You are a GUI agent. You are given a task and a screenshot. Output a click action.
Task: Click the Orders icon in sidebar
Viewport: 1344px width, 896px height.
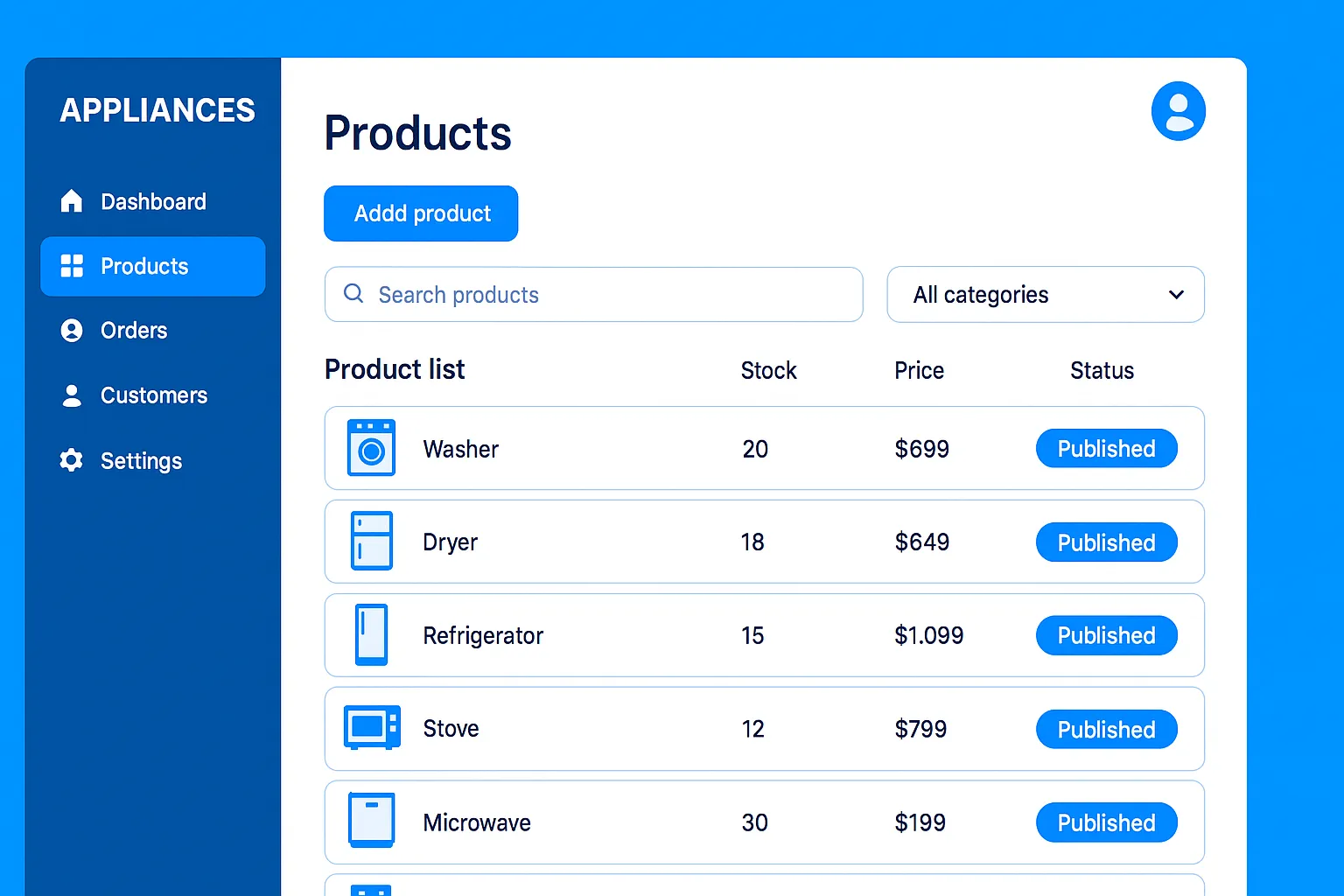tap(72, 331)
